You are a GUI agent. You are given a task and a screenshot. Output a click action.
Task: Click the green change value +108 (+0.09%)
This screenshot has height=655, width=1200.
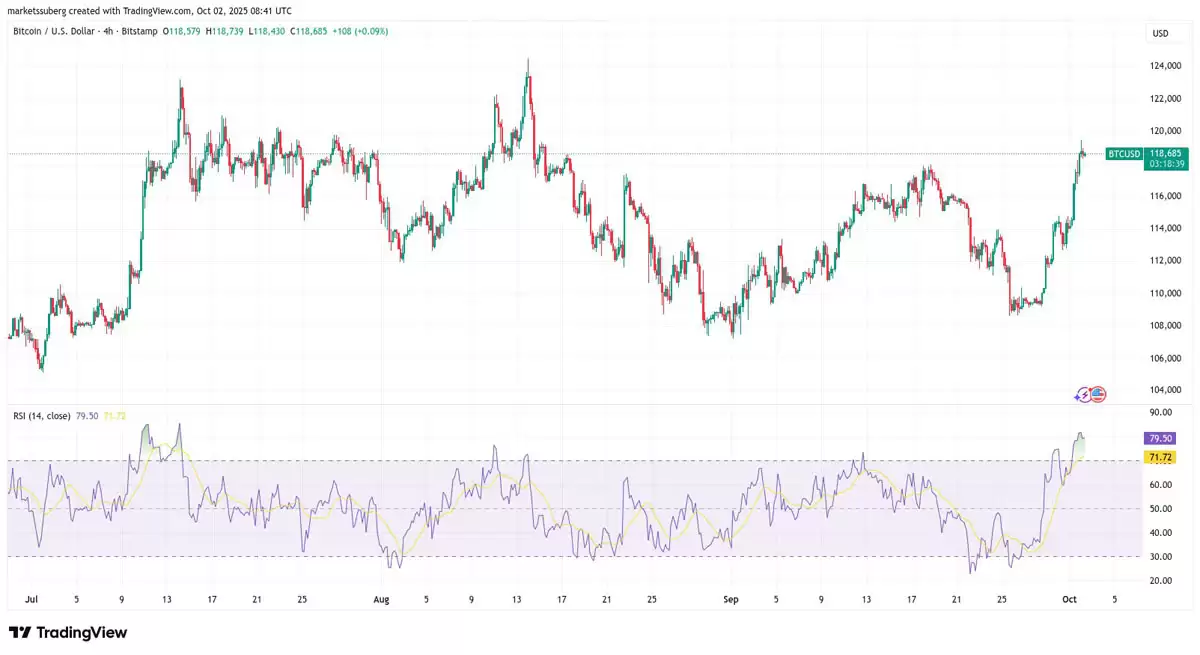tap(360, 31)
